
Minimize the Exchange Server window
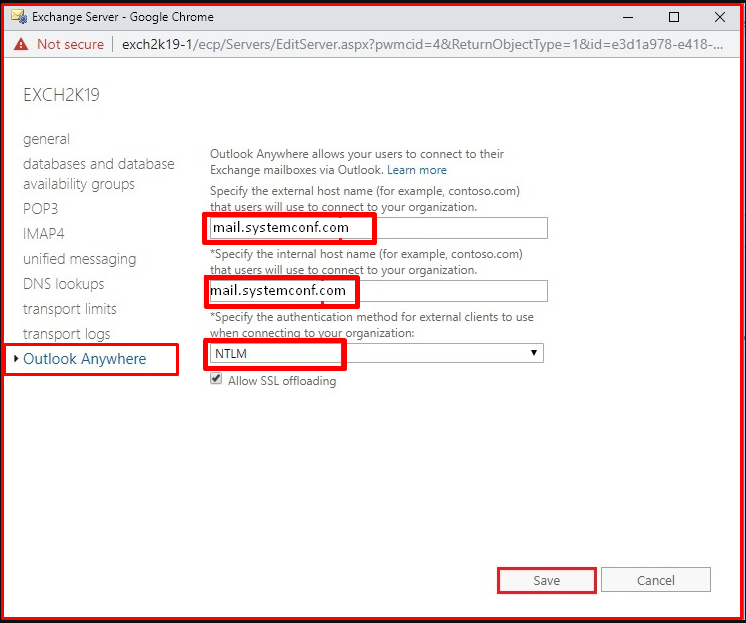click(628, 17)
